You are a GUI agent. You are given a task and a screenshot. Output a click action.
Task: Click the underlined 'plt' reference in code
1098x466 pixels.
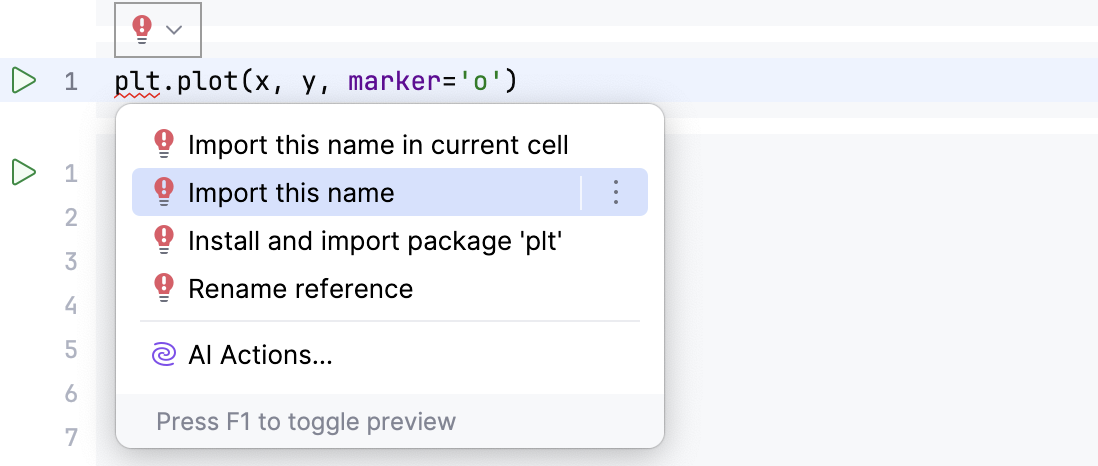(137, 81)
